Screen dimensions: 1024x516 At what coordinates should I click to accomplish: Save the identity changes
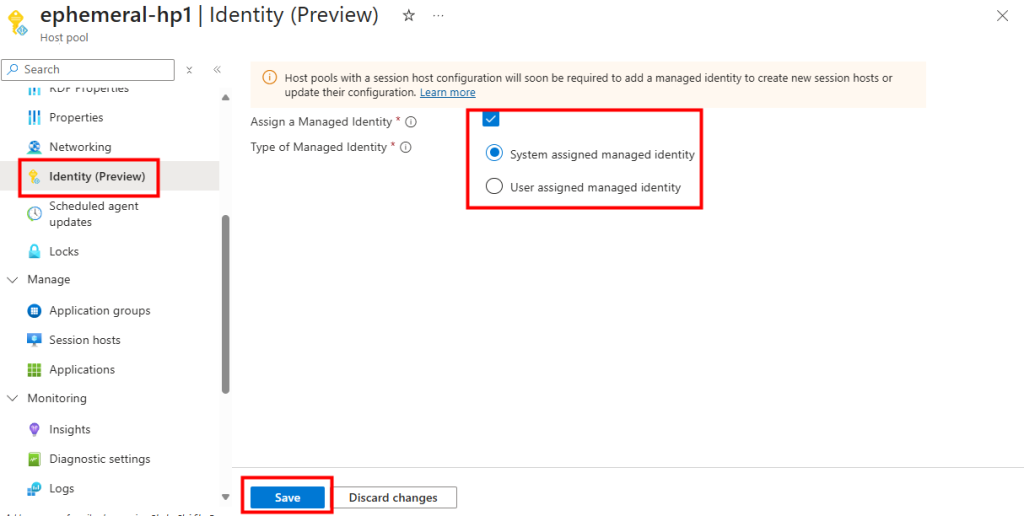(287, 497)
